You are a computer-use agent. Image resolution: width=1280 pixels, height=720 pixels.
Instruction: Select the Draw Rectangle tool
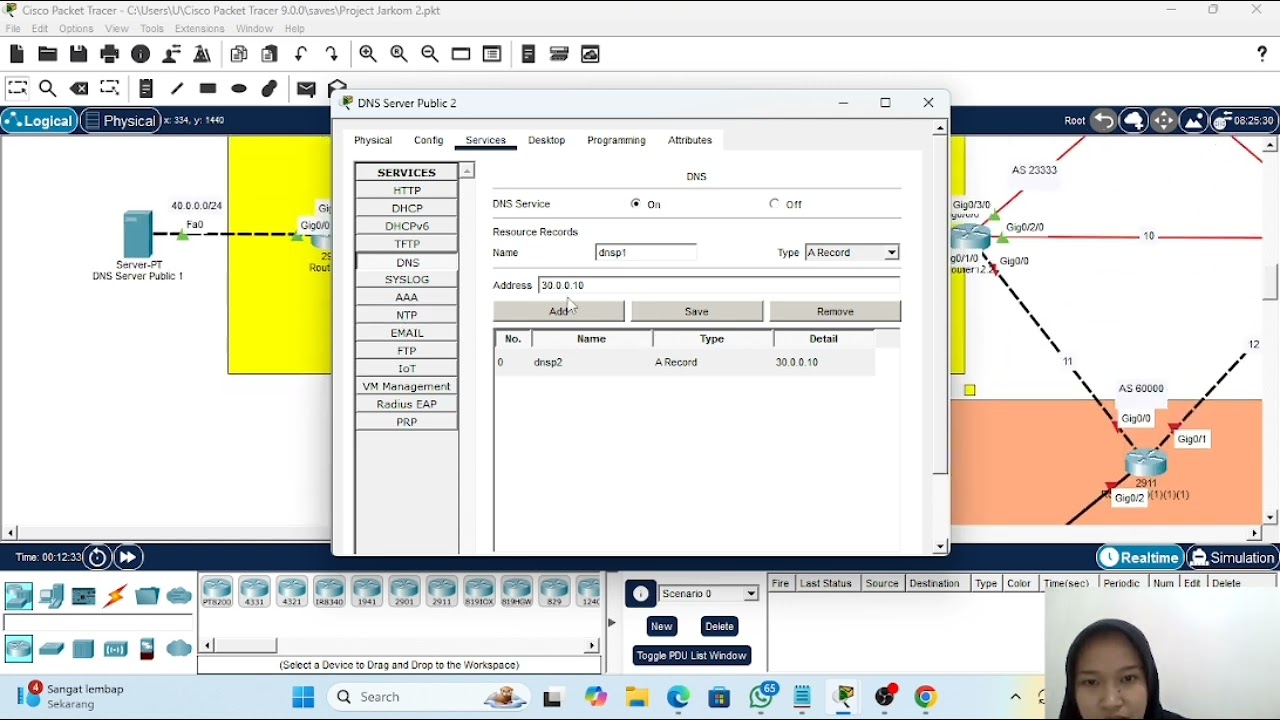pyautogui.click(x=208, y=88)
